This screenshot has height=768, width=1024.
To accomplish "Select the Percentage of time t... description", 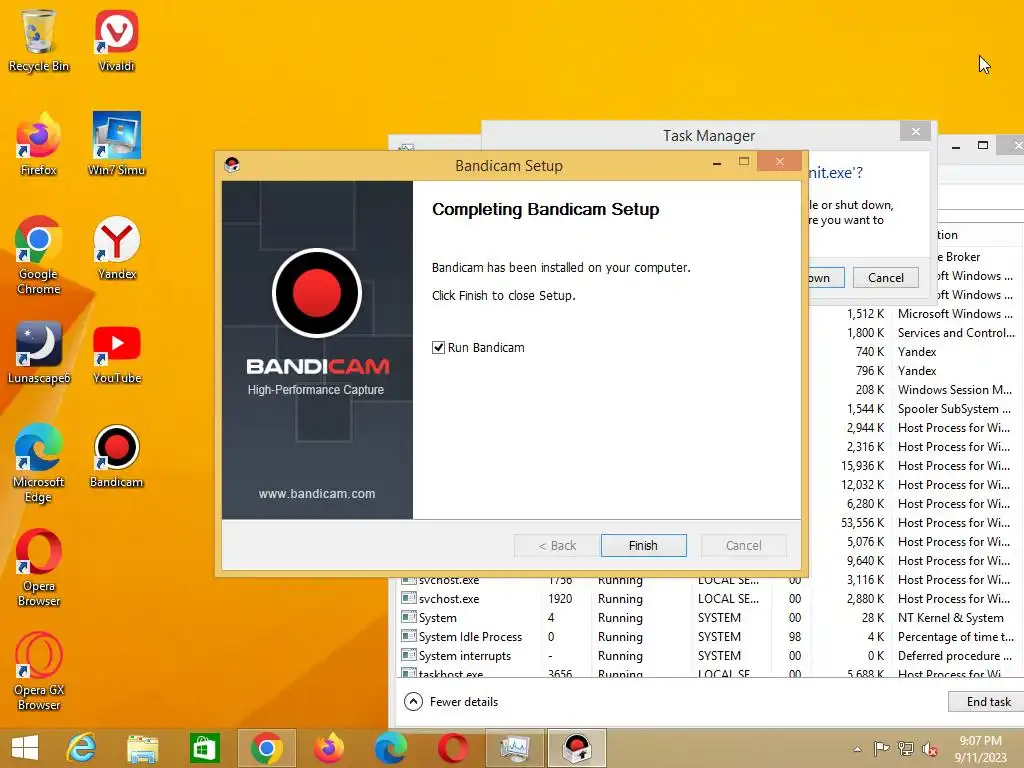I will tap(955, 637).
